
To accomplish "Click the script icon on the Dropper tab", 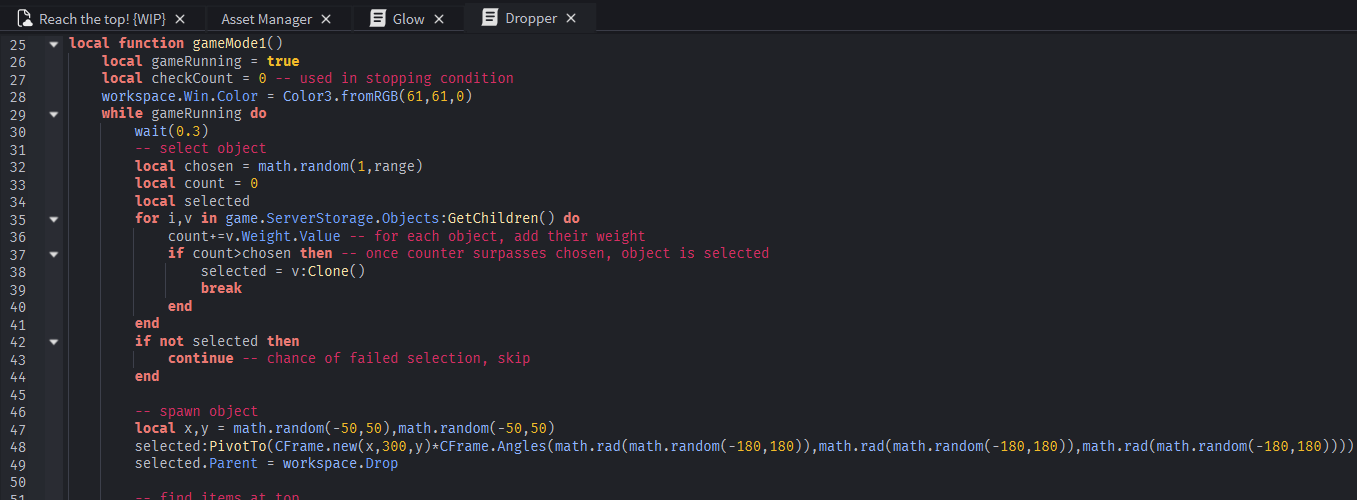I will click(x=489, y=18).
